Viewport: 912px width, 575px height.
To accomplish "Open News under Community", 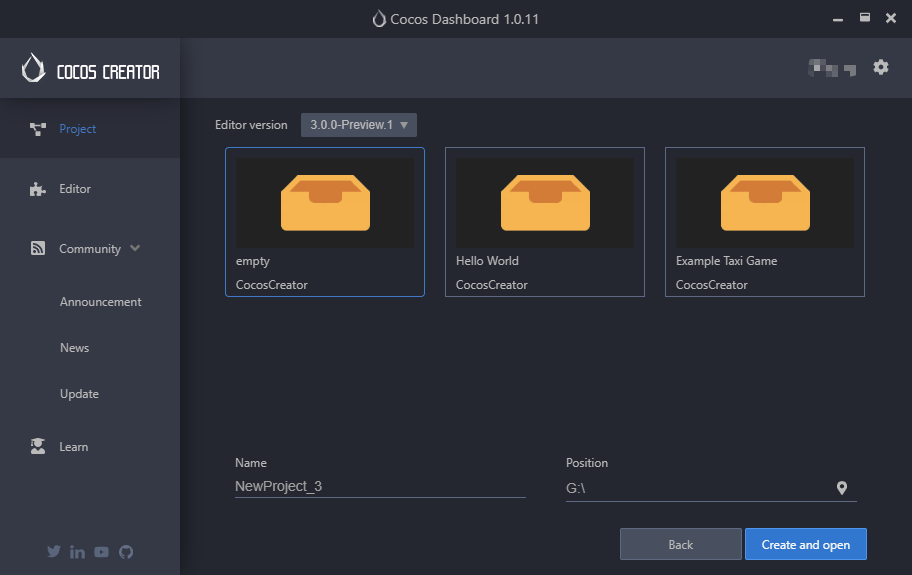I will 74,348.
